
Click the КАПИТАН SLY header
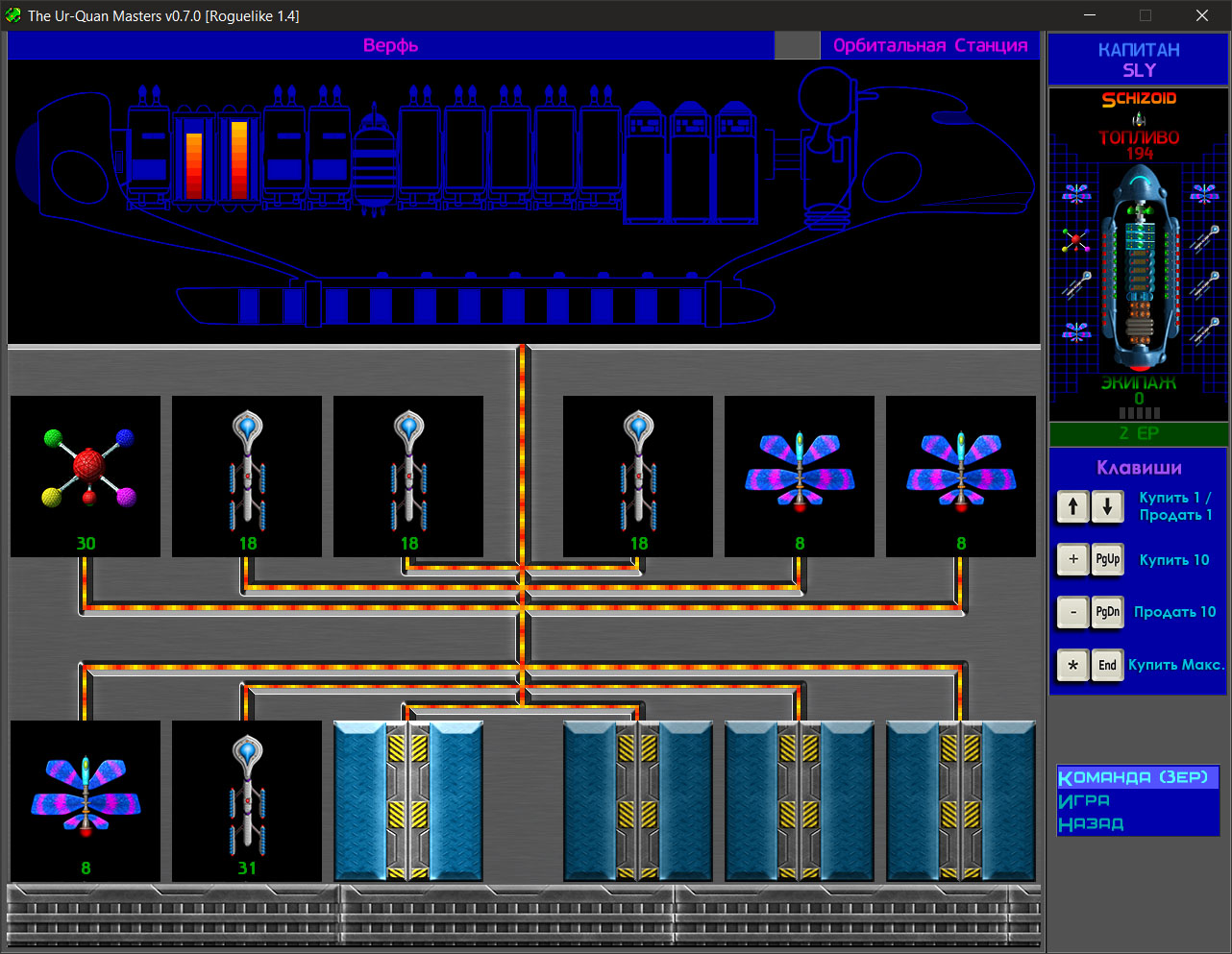pos(1139,60)
